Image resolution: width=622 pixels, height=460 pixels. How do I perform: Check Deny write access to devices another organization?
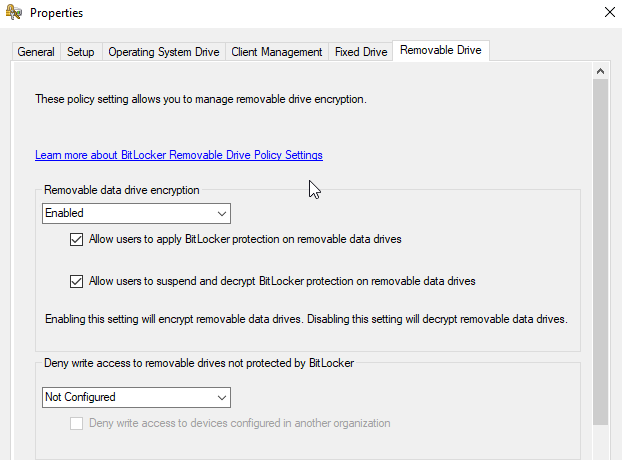point(76,424)
